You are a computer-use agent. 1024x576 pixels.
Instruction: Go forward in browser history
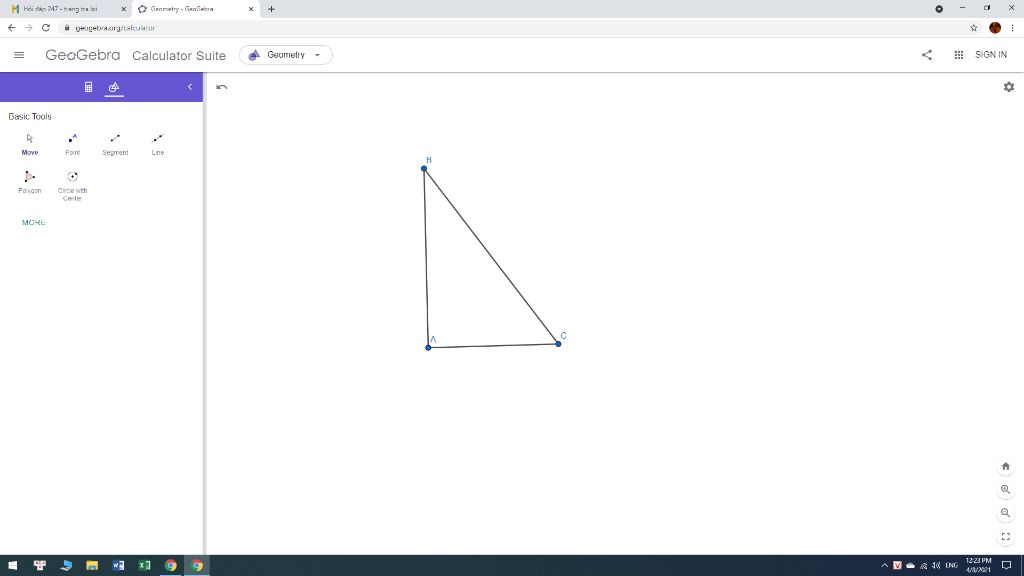point(28,28)
